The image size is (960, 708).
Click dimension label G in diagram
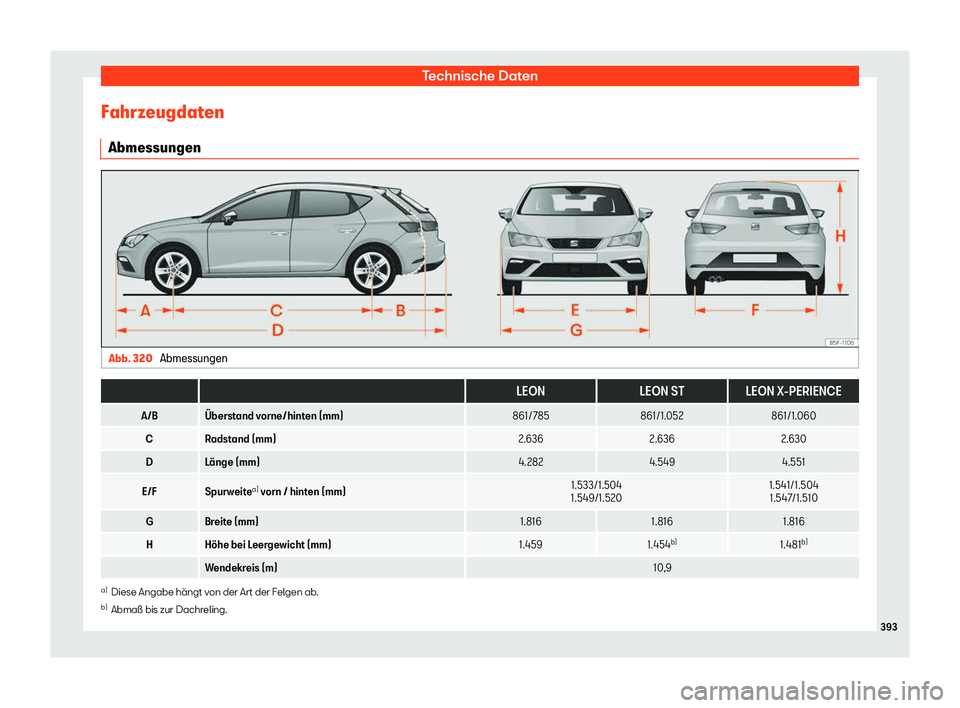click(x=576, y=331)
